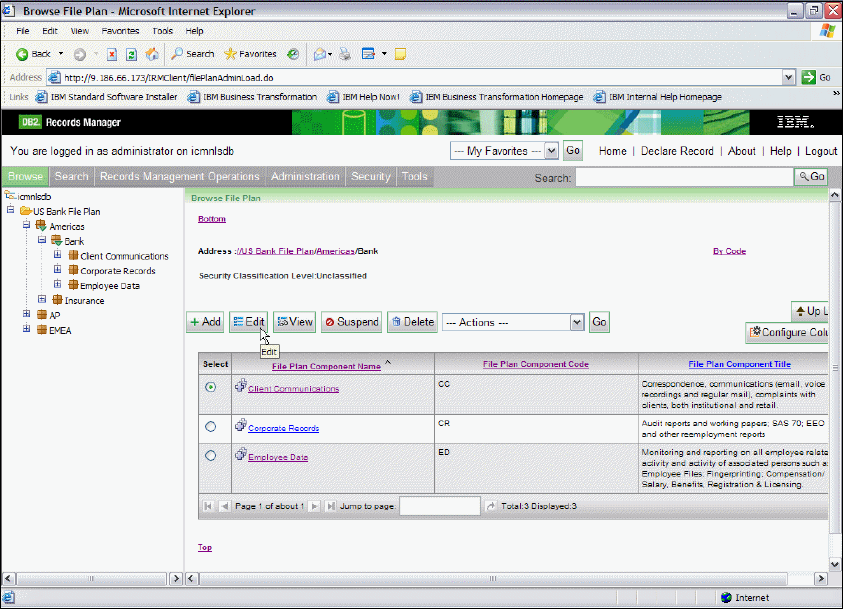Select the Employee Data radio button
Viewport: 843px width, 609px height.
[210, 456]
